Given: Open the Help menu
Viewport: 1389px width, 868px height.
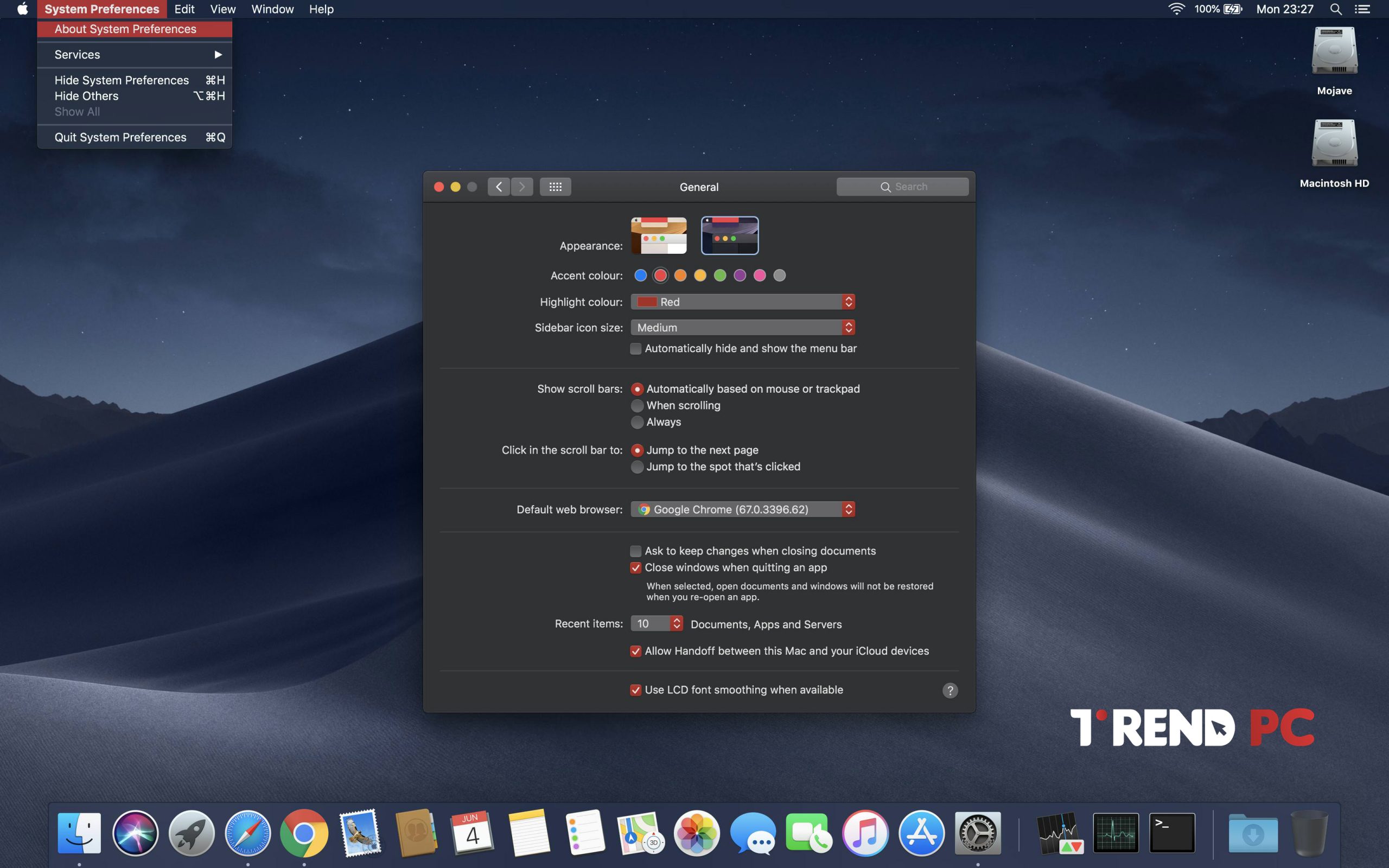Looking at the screenshot, I should pyautogui.click(x=321, y=9).
